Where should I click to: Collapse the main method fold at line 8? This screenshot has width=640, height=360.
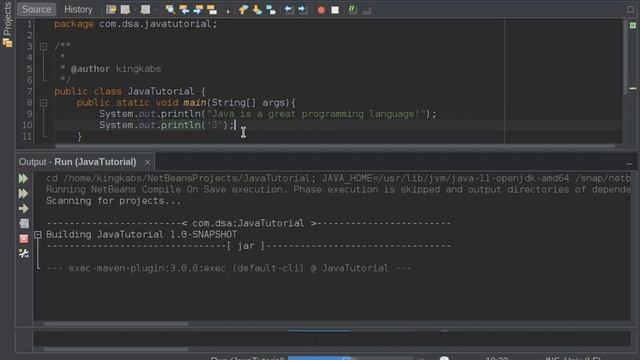pyautogui.click(x=43, y=103)
